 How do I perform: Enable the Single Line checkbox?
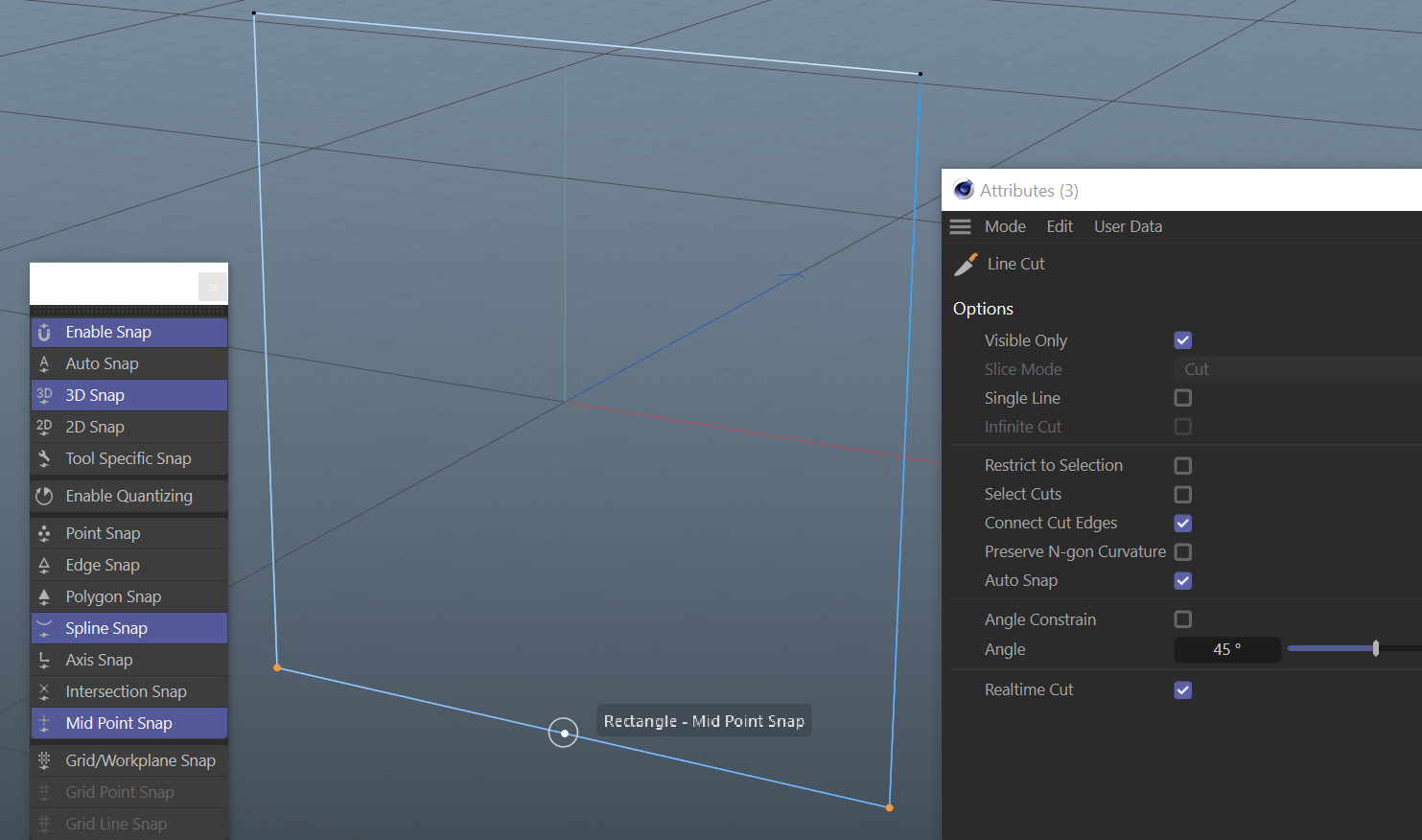[x=1182, y=398]
